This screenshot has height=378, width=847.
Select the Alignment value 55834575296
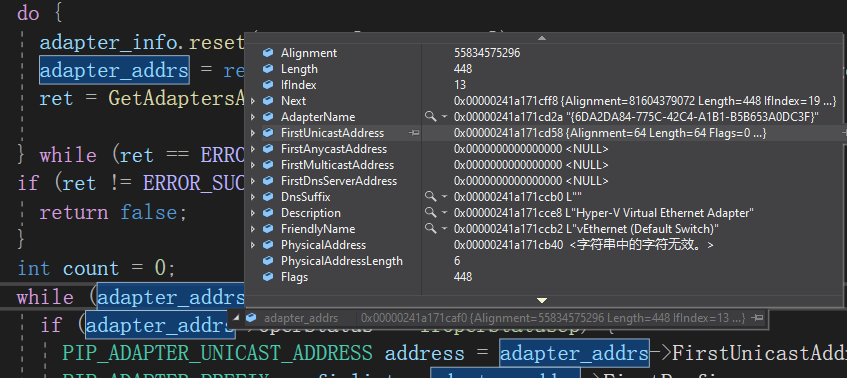click(x=487, y=53)
